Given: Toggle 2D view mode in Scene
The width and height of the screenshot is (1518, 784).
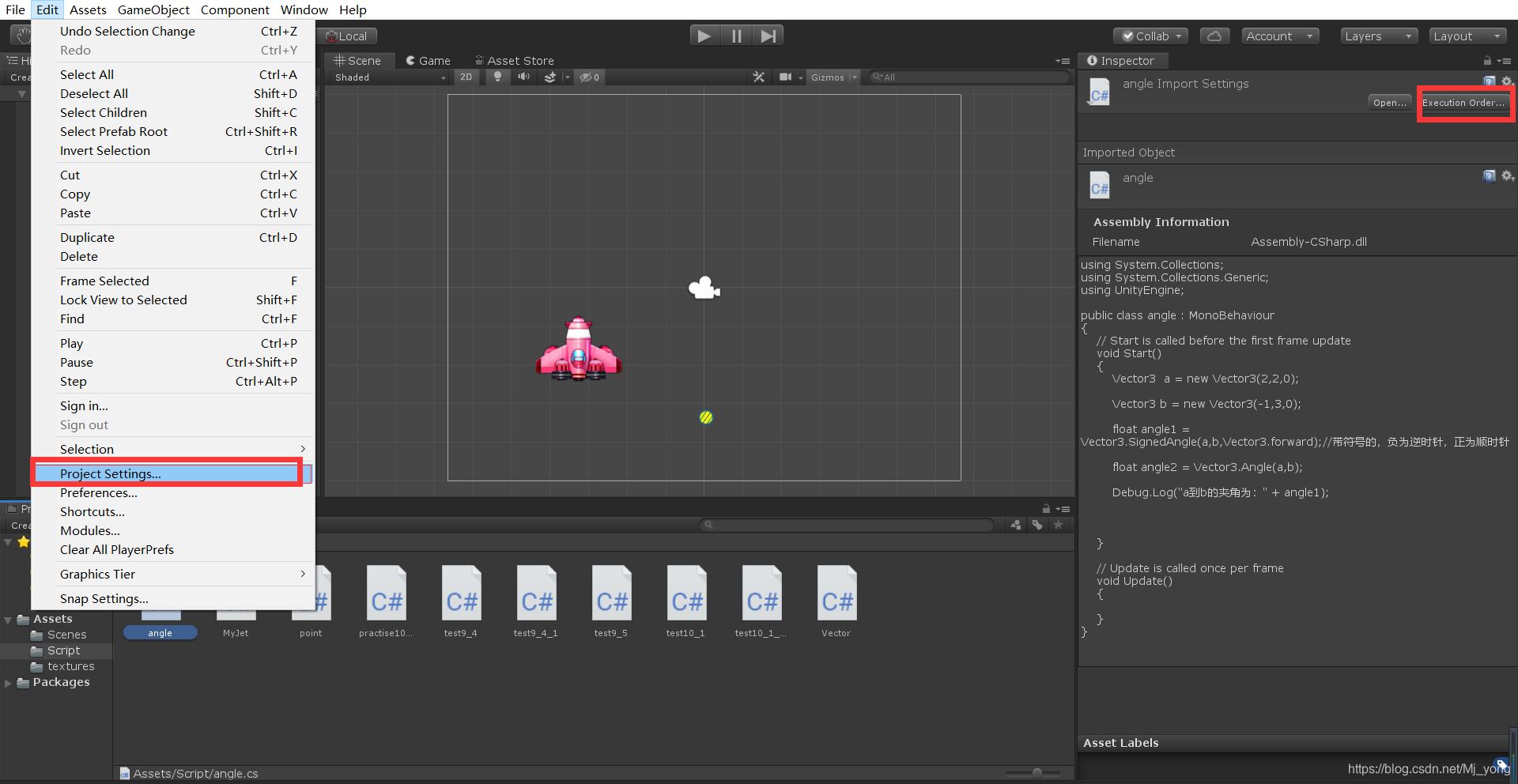Looking at the screenshot, I should (466, 77).
